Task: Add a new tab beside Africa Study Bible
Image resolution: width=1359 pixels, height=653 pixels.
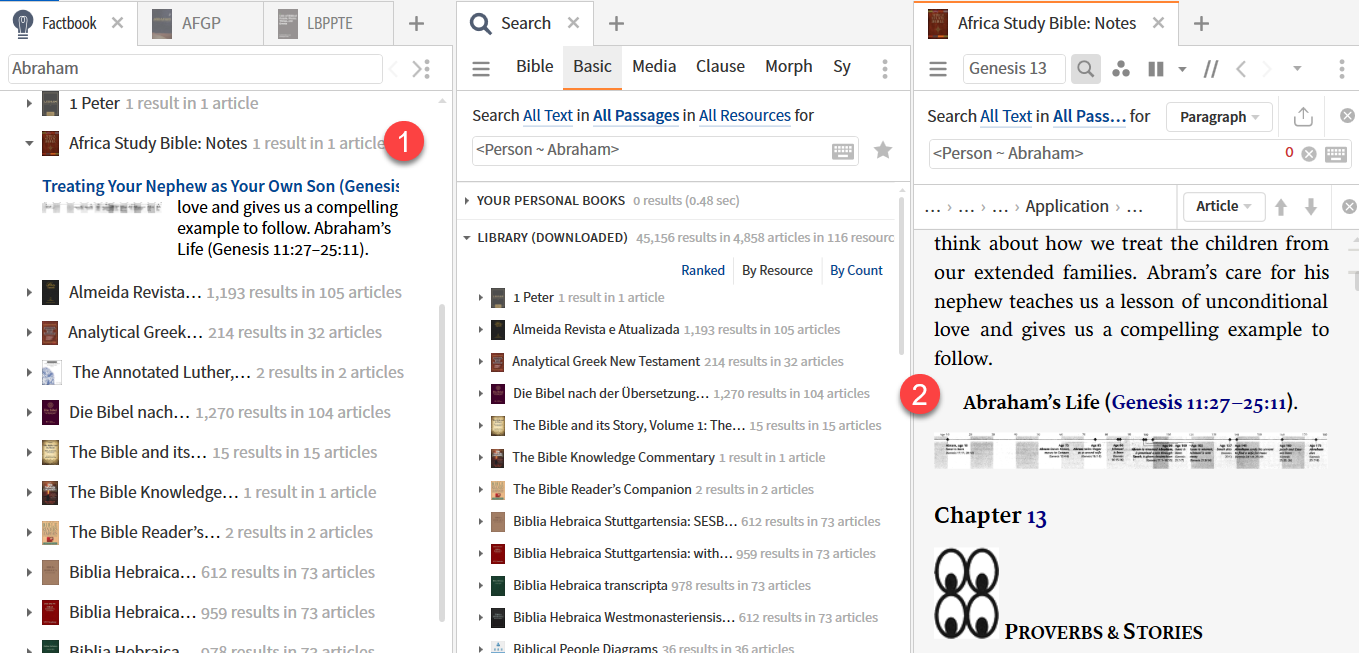Action: coord(1201,23)
